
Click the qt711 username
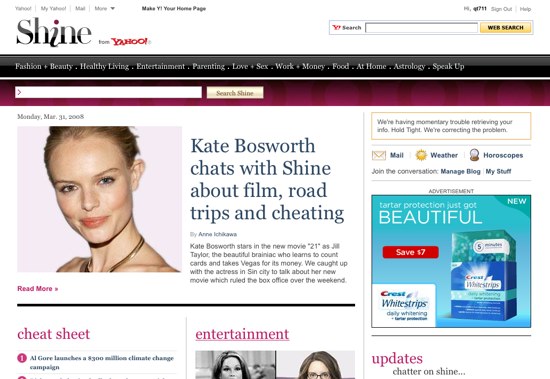coord(479,9)
